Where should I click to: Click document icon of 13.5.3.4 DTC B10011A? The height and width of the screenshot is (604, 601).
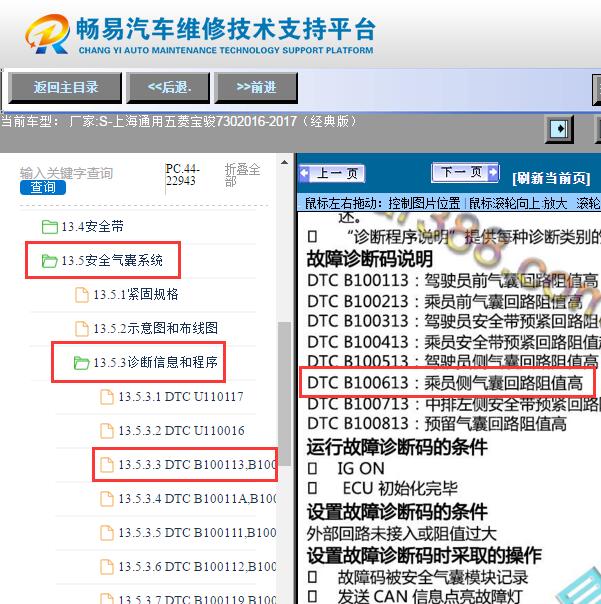pyautogui.click(x=107, y=499)
